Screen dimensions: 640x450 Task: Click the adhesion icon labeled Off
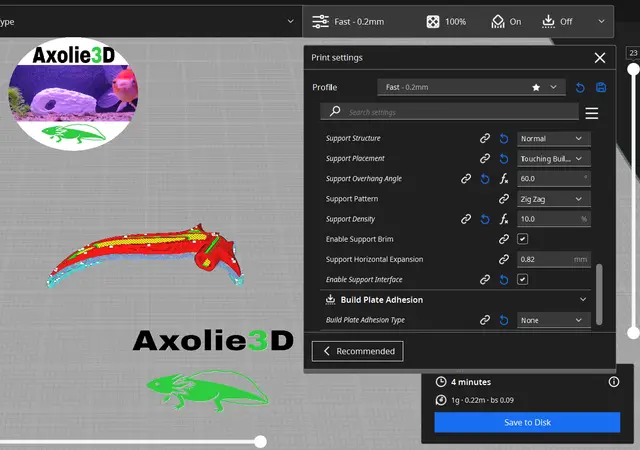(548, 21)
